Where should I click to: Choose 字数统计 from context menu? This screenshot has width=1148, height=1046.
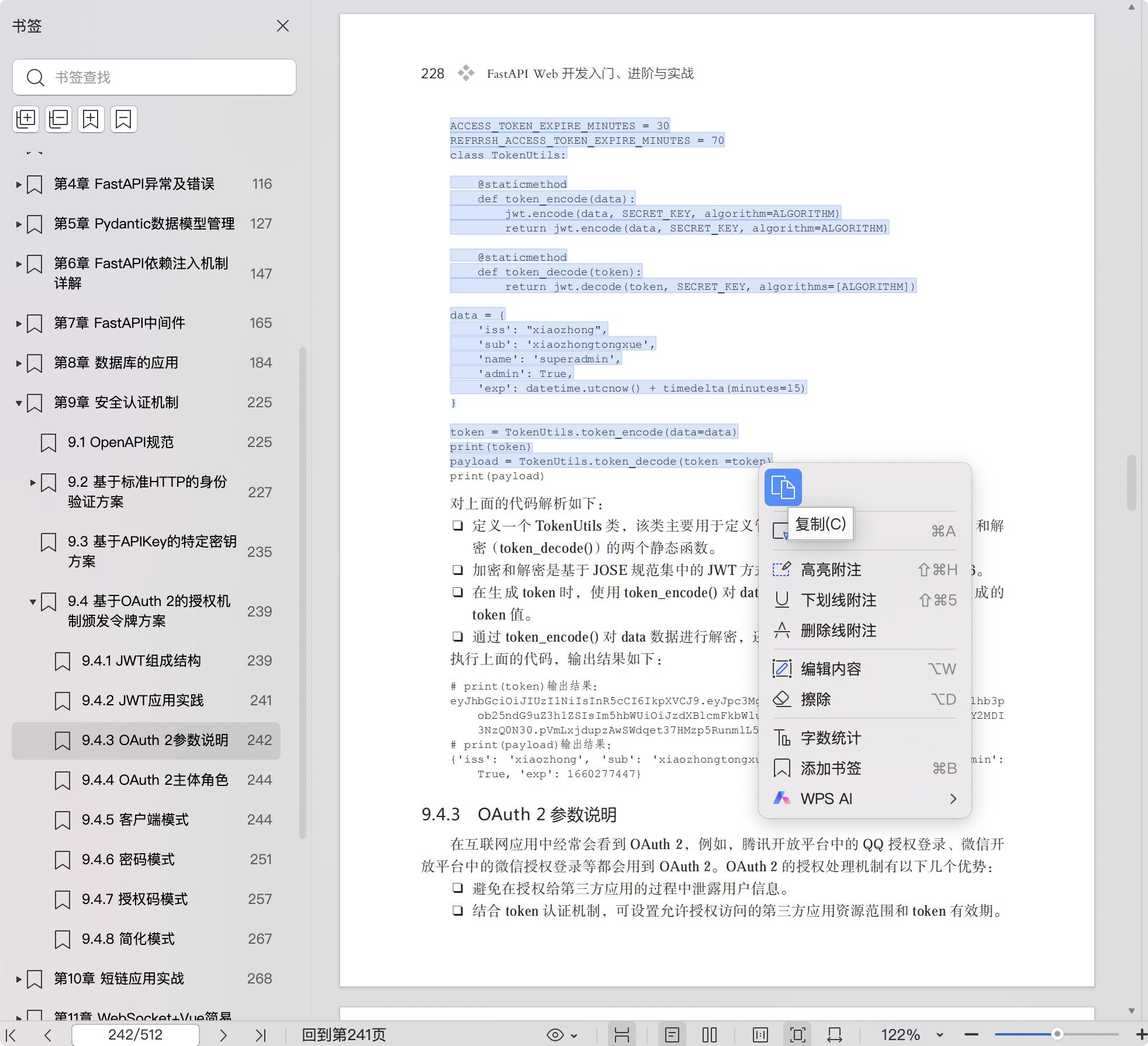865,738
